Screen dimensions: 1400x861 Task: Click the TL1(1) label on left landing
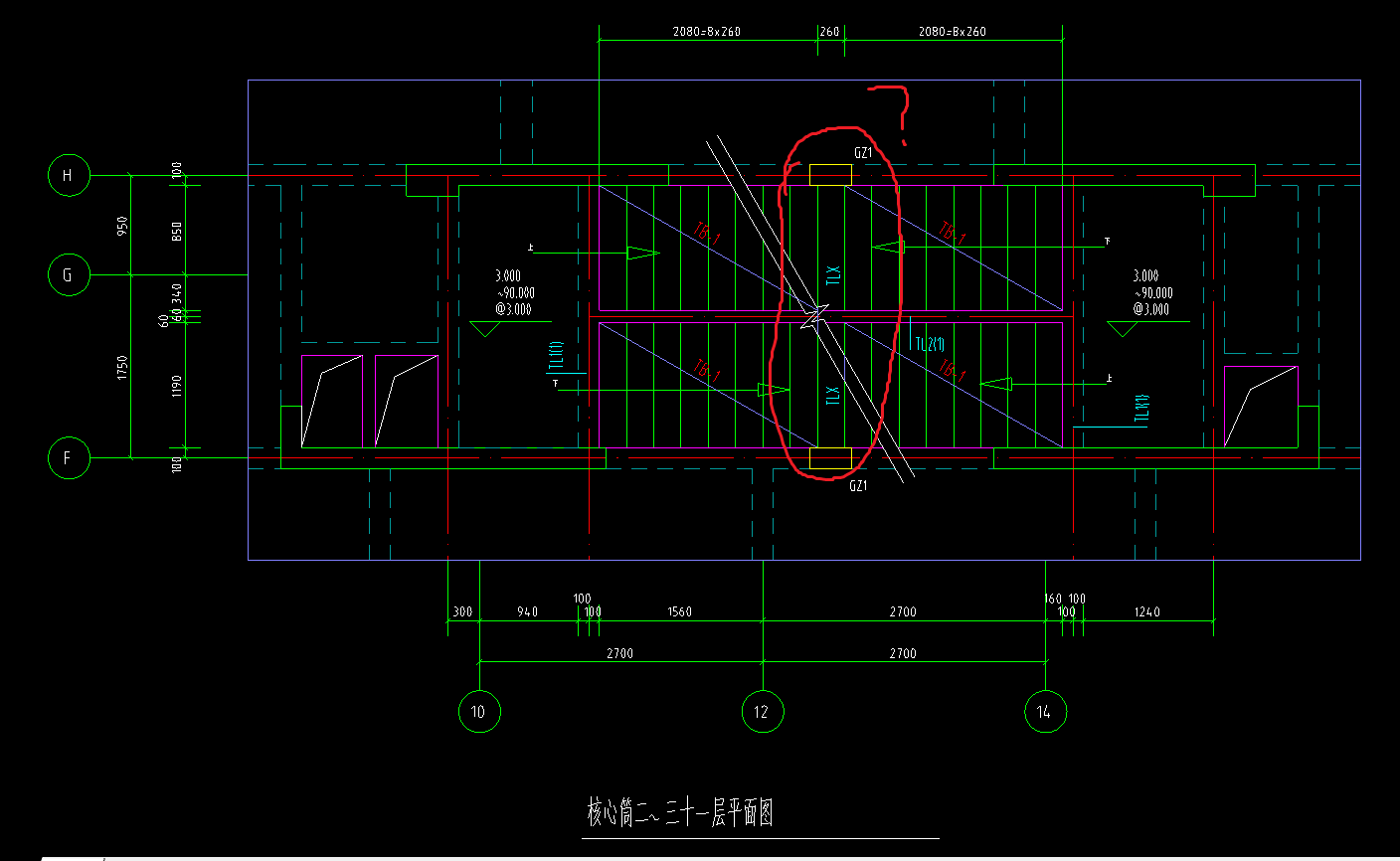pos(556,356)
